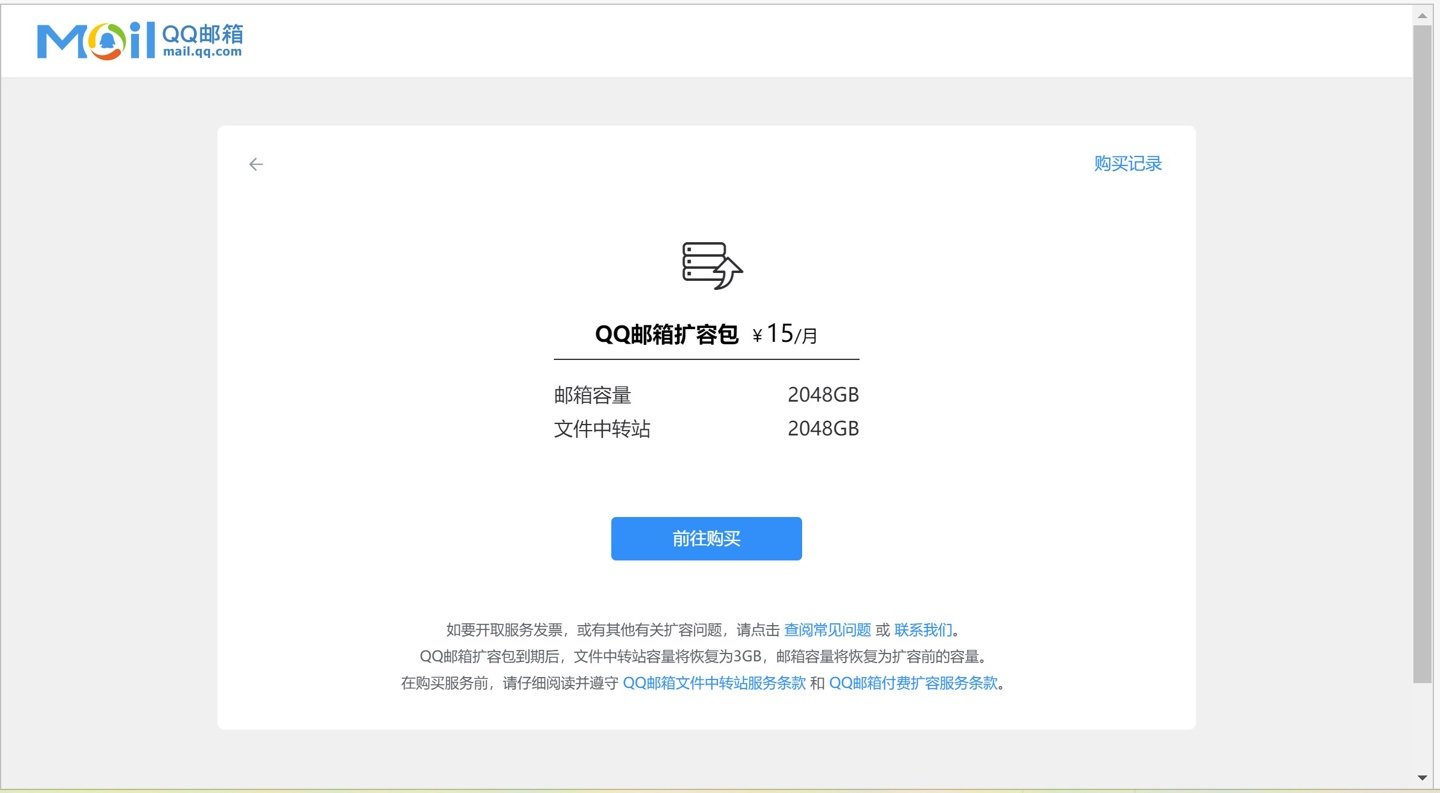Click the left-pointing navigation arrow icon
The width and height of the screenshot is (1440, 793).
coord(255,164)
